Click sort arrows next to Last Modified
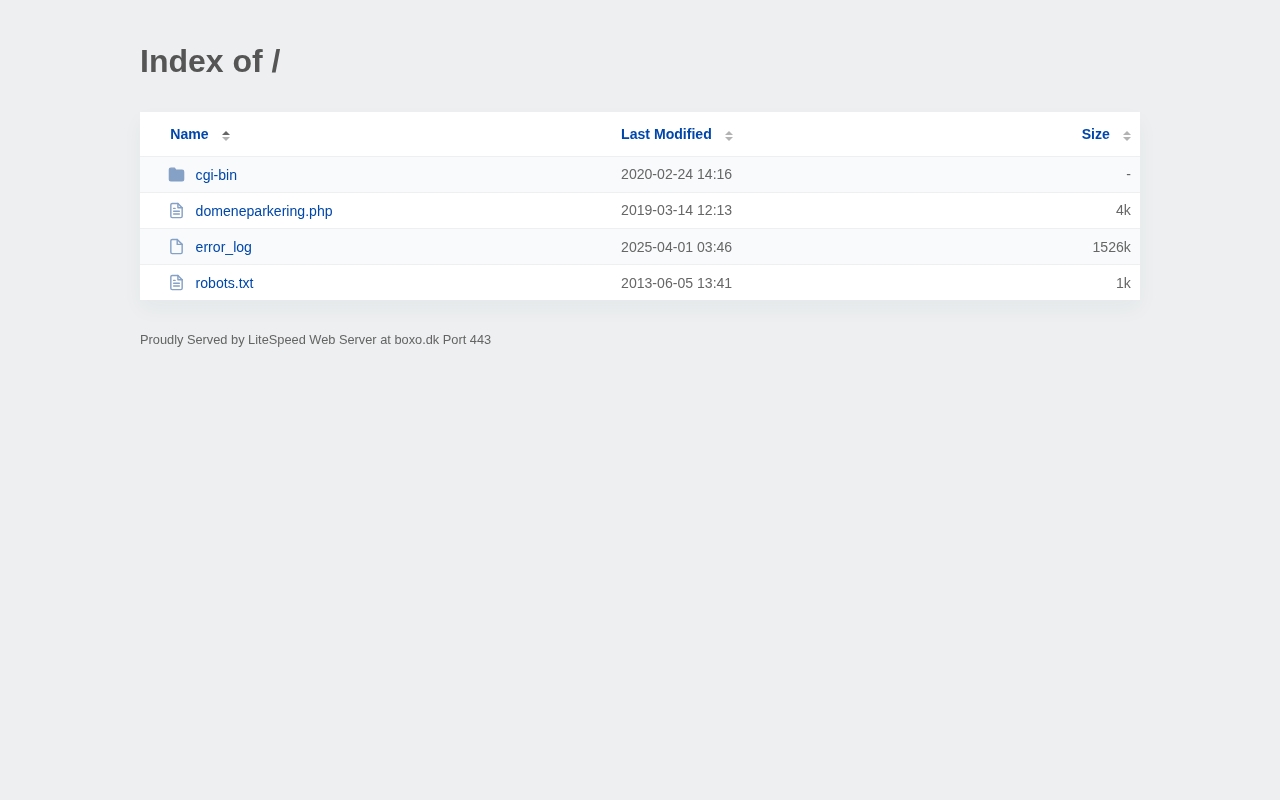This screenshot has width=1280, height=800. click(729, 135)
